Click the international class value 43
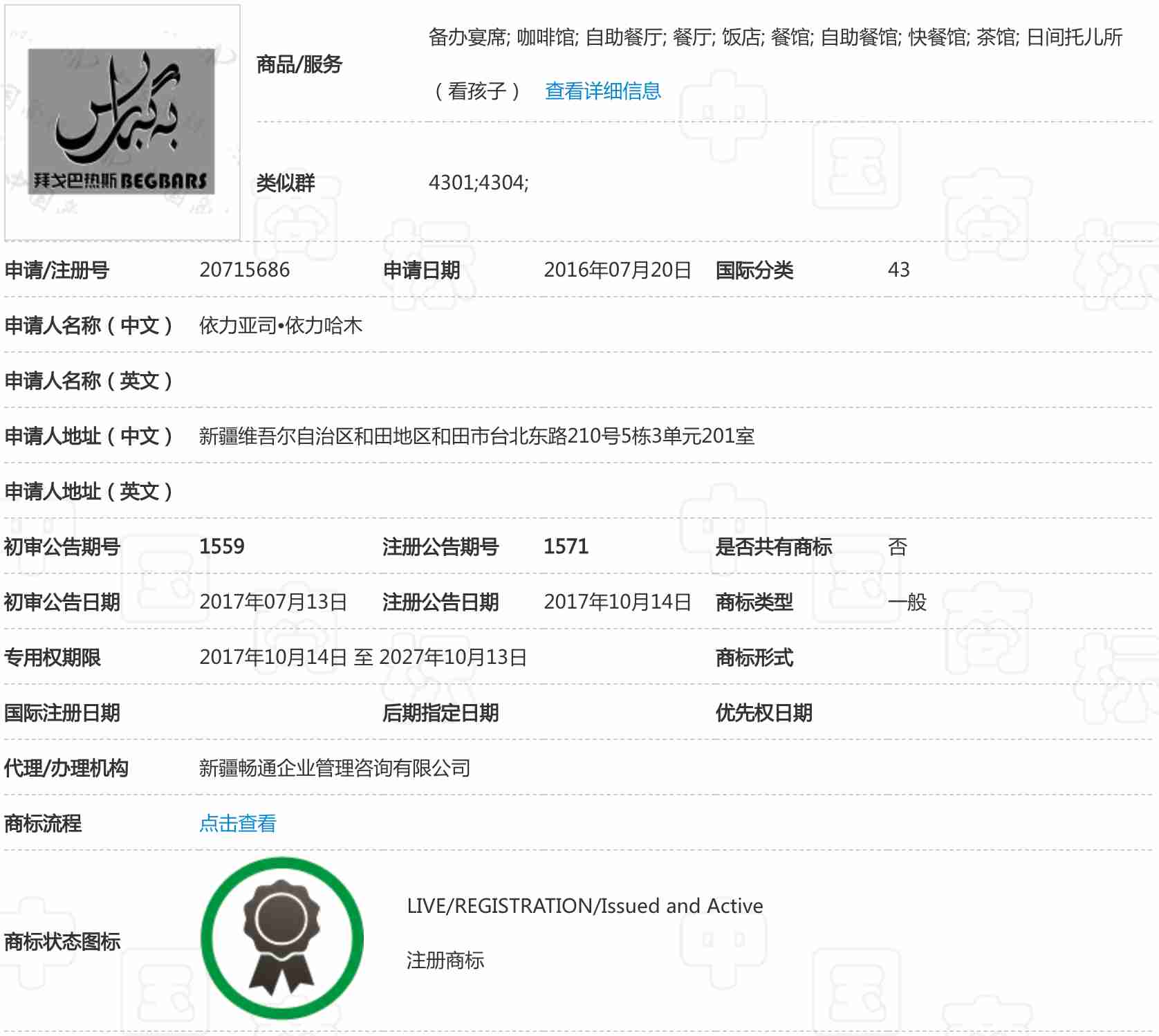This screenshot has height=1036, width=1159. pos(898,270)
